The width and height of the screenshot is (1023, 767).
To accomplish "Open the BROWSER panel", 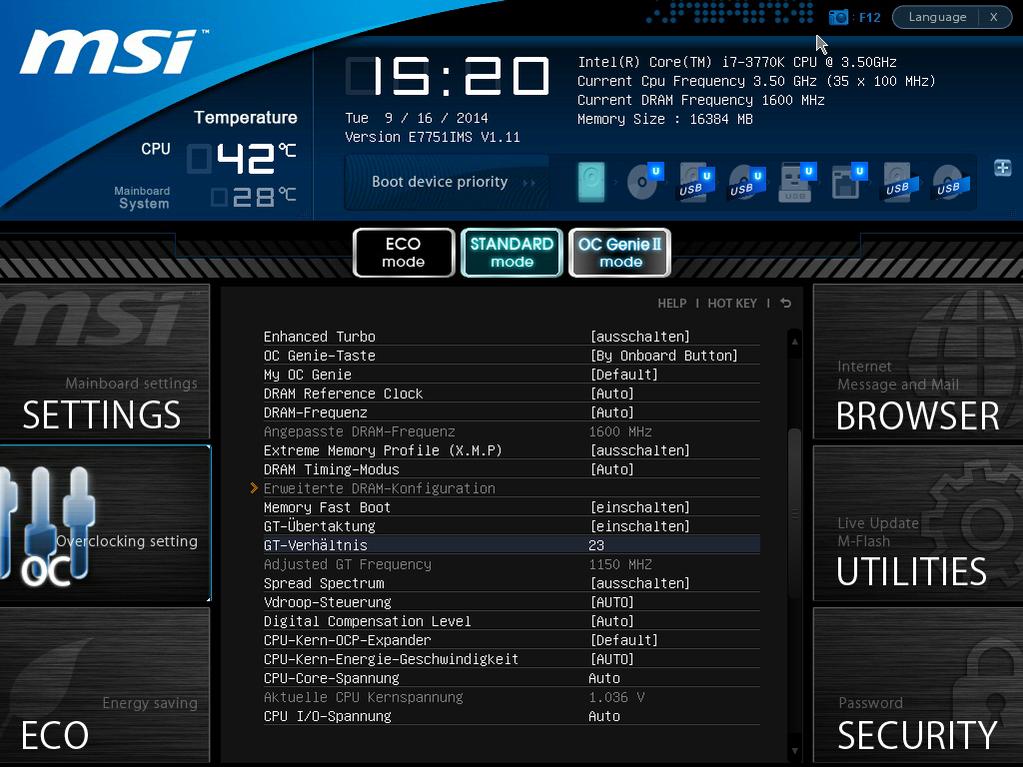I will coord(918,361).
